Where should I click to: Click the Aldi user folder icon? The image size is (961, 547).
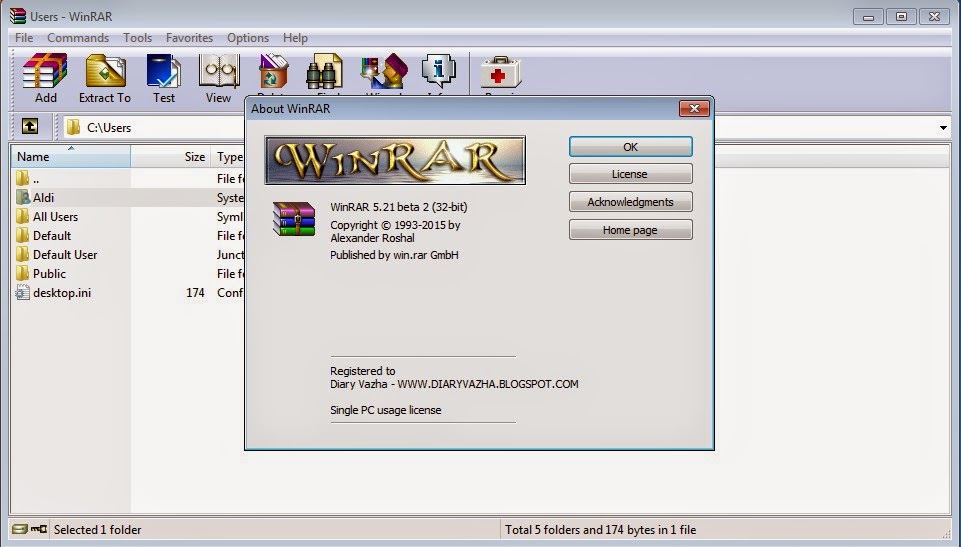[23, 197]
